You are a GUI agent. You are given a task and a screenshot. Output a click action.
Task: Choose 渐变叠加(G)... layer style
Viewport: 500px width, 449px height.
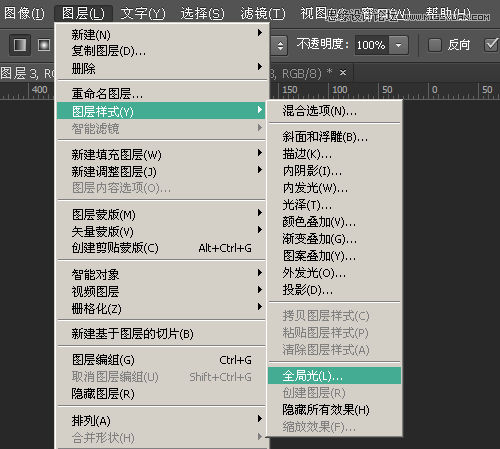pyautogui.click(x=334, y=239)
